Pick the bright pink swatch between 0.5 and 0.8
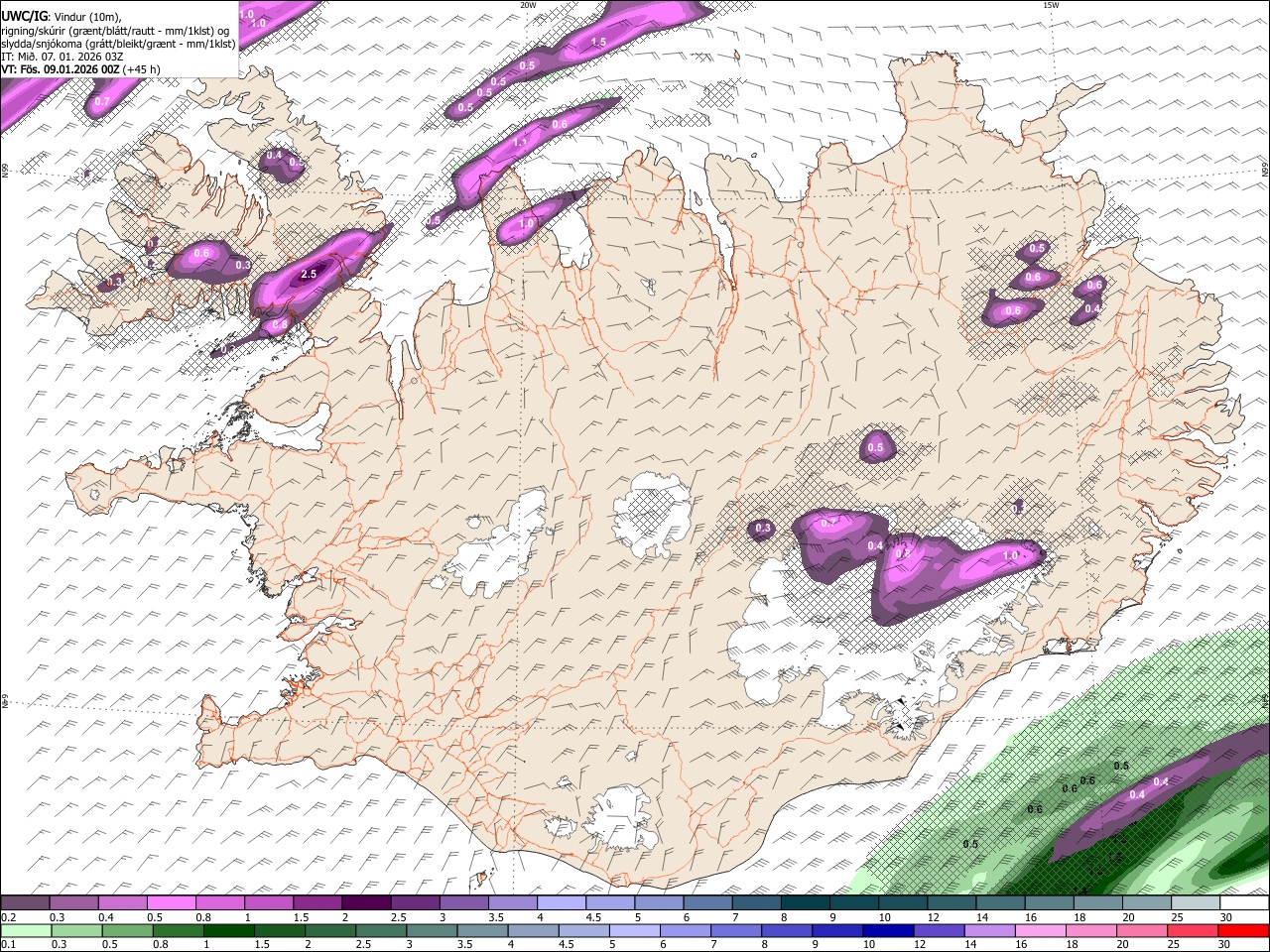 point(171,903)
